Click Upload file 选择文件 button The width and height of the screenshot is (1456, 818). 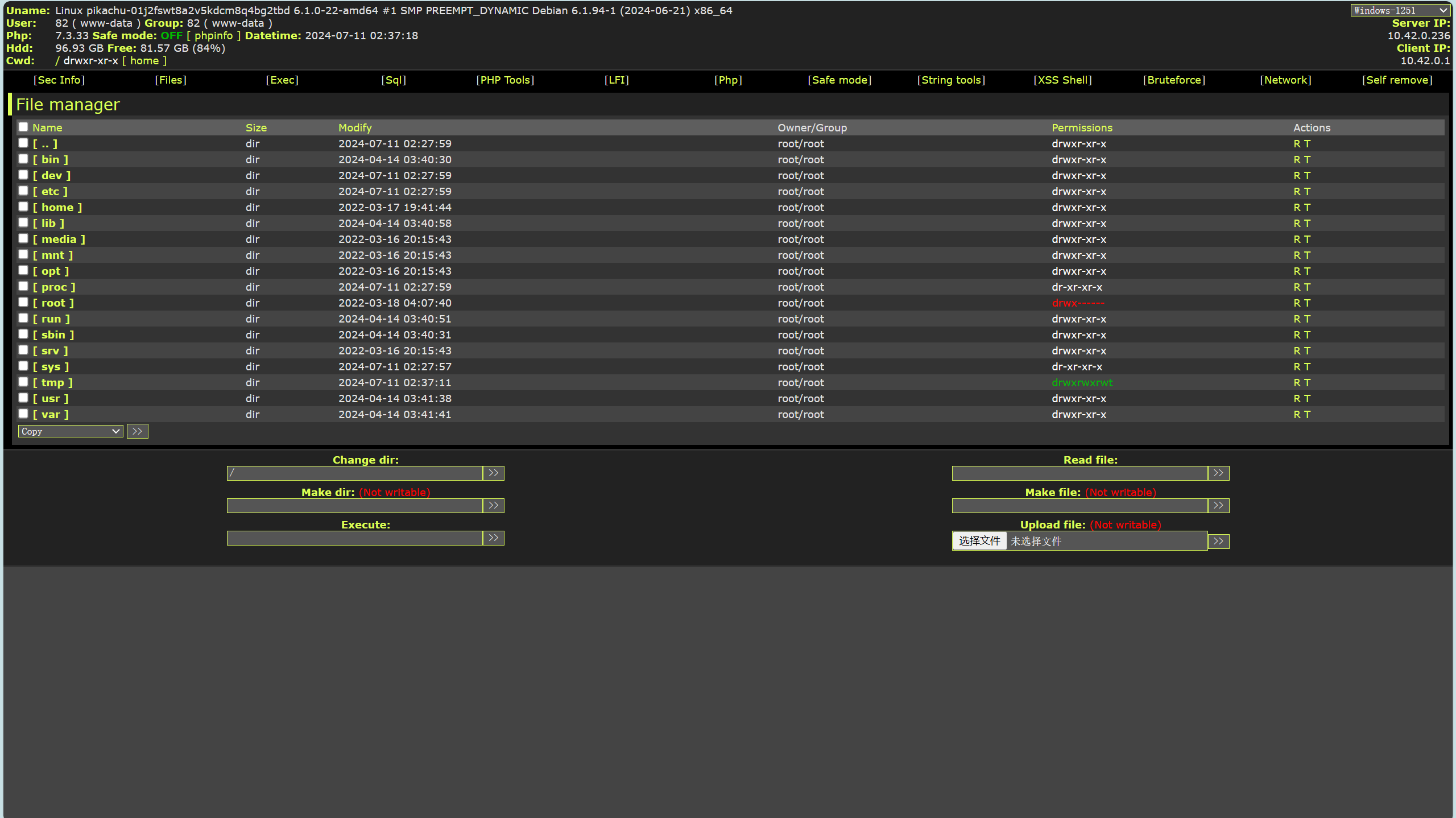tap(979, 541)
